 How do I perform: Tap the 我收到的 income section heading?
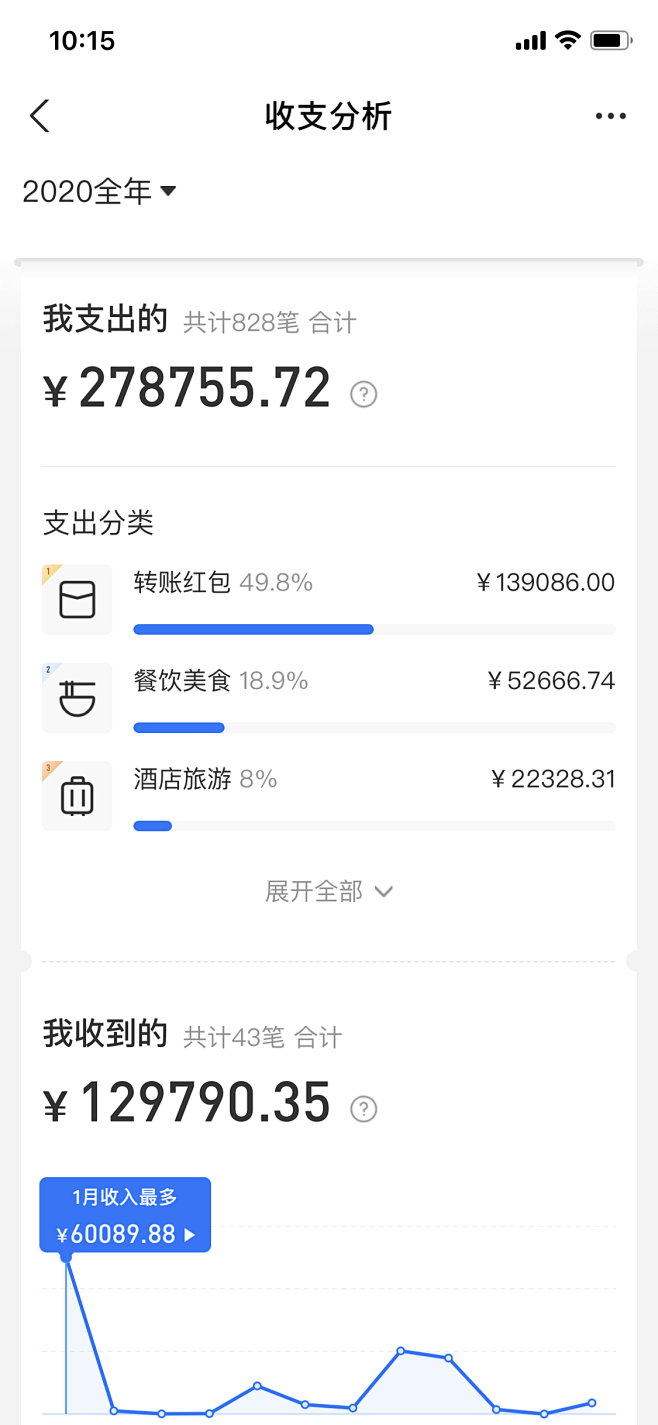click(x=104, y=1034)
